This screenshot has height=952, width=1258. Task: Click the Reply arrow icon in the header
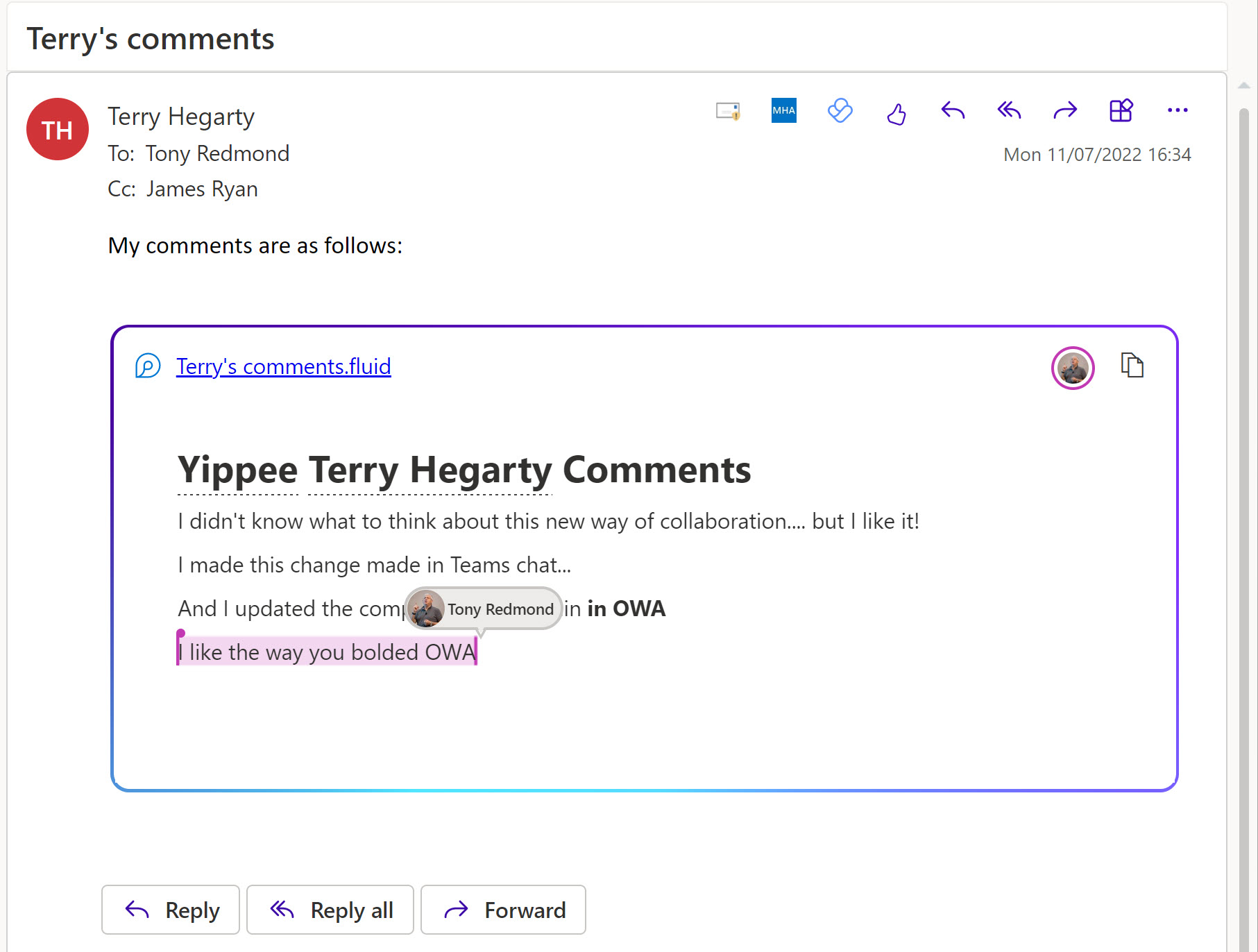tap(953, 111)
